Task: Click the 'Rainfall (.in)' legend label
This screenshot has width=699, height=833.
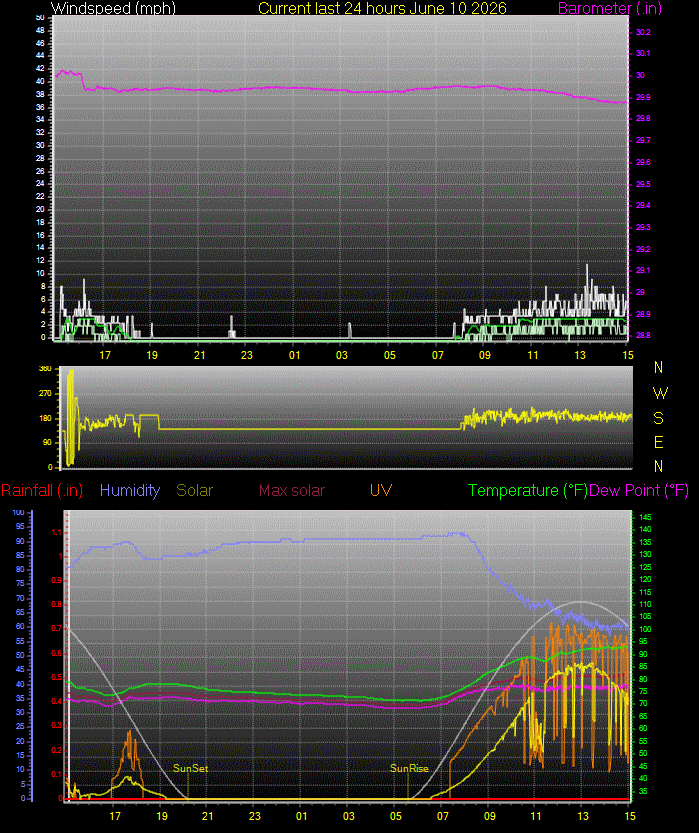Action: [x=42, y=490]
